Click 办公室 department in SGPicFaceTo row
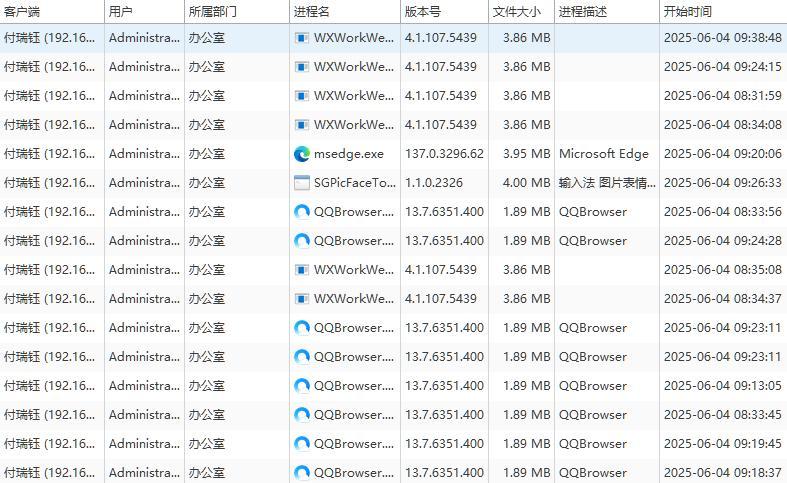The image size is (787, 483). tap(207, 183)
